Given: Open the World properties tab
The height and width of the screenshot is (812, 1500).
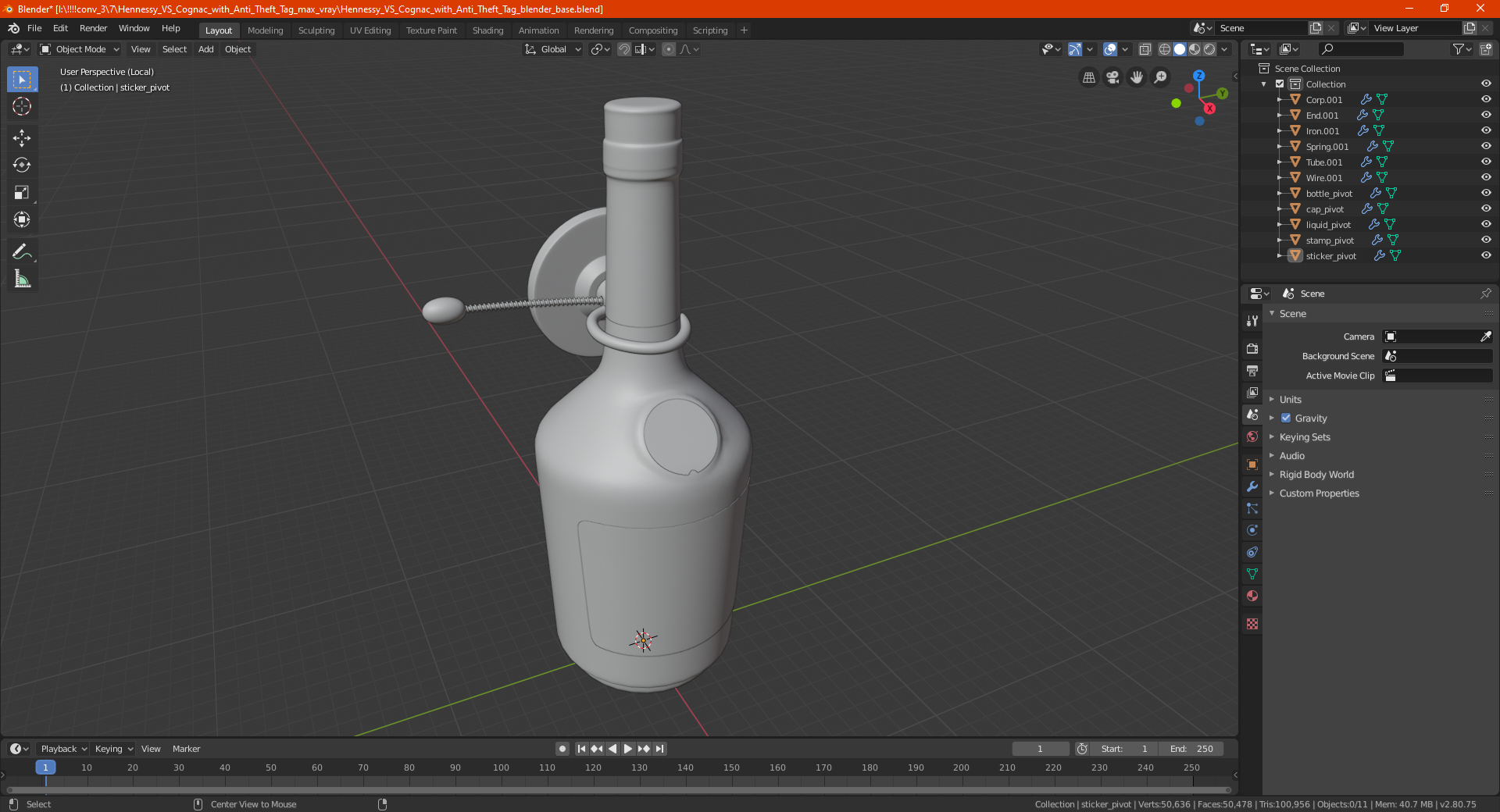Looking at the screenshot, I should tap(1252, 436).
